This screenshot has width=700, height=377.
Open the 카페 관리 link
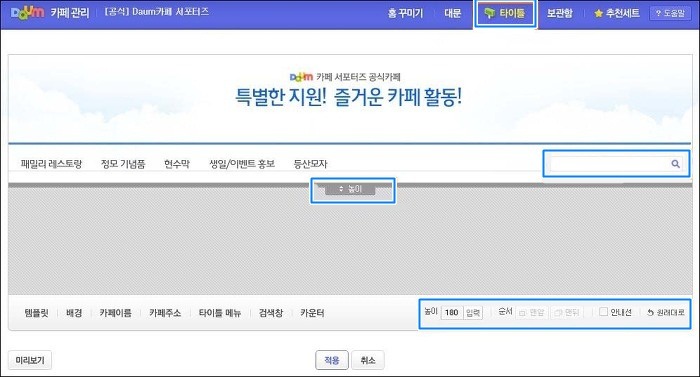click(x=70, y=13)
